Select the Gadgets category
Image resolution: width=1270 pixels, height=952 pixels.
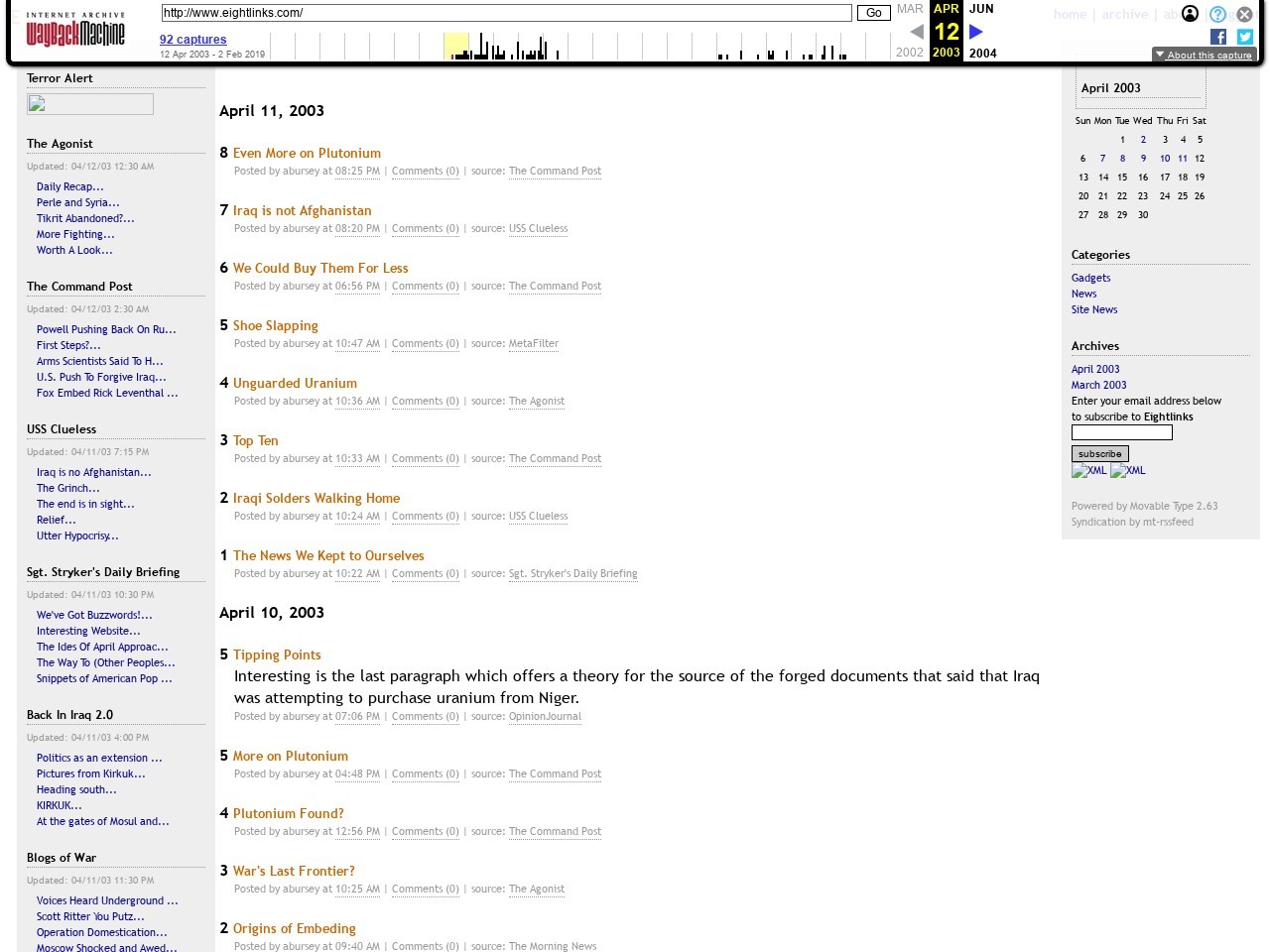tap(1090, 278)
